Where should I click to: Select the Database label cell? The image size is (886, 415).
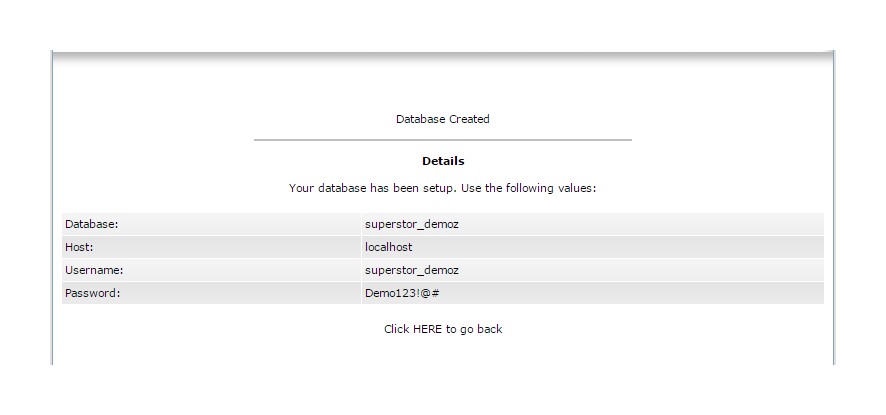(x=92, y=224)
